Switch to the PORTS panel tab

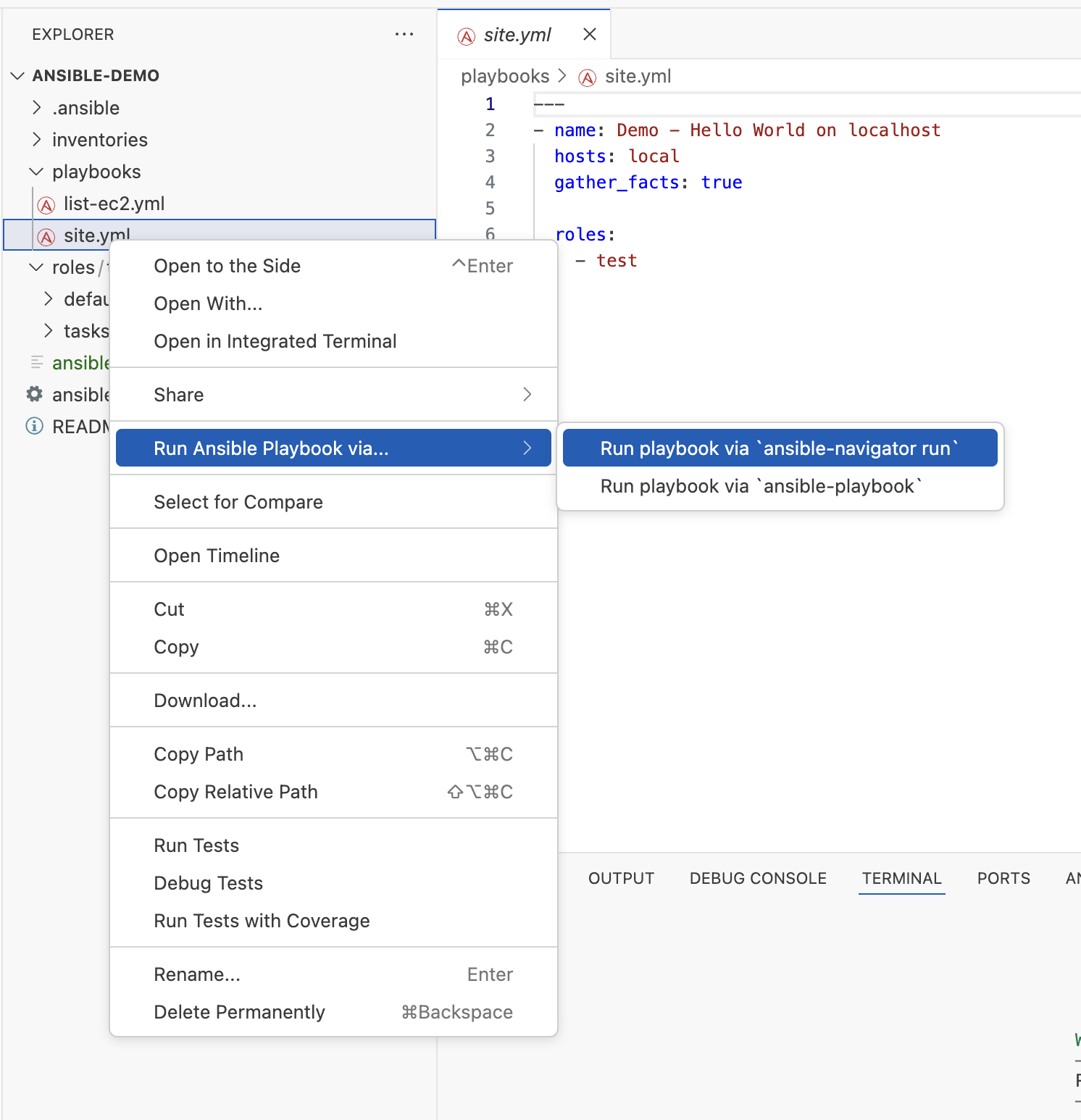tap(1003, 878)
